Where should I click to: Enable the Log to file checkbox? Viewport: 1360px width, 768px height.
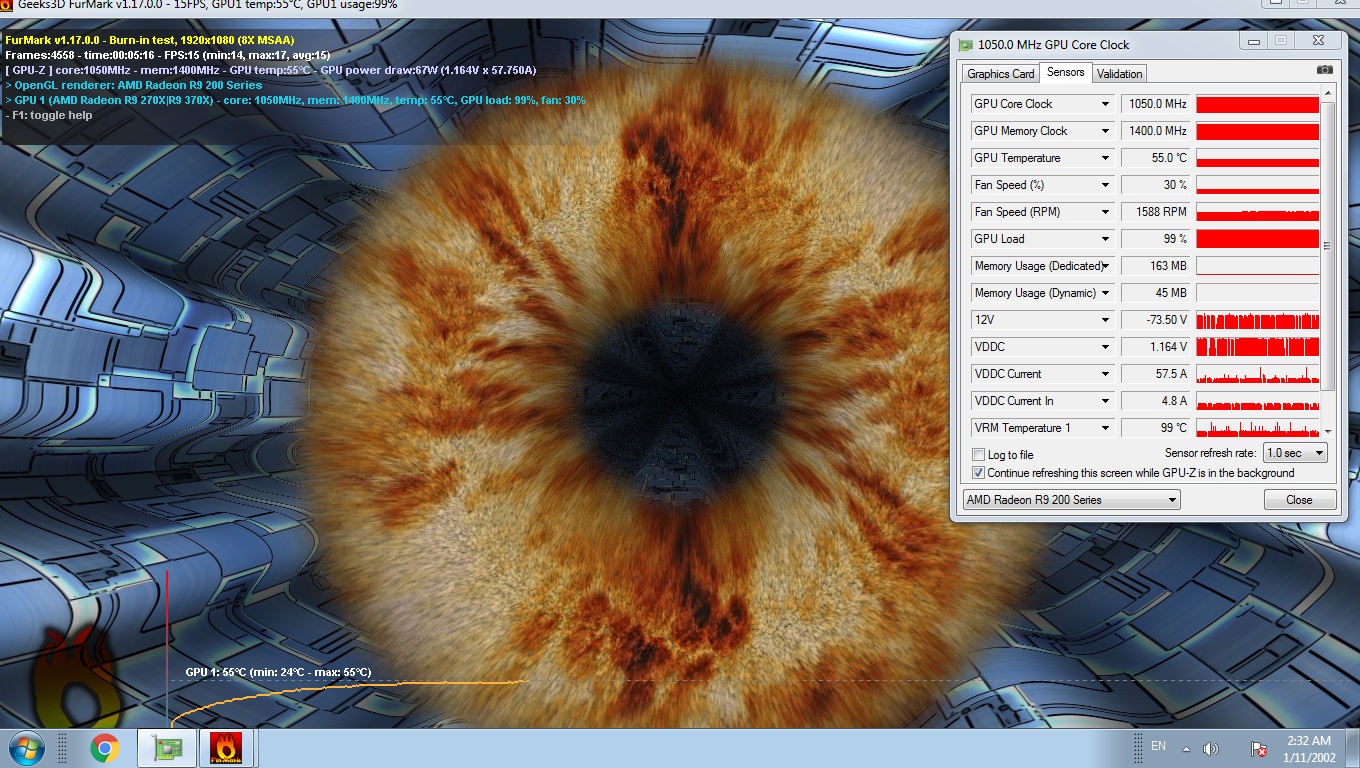pyautogui.click(x=979, y=455)
